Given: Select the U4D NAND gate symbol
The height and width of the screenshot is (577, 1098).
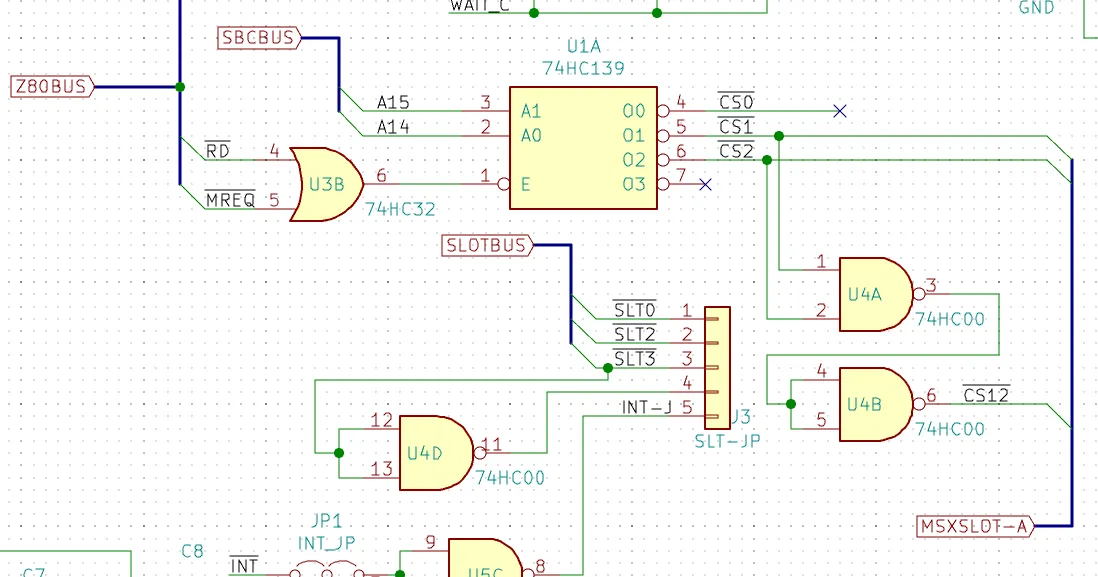Looking at the screenshot, I should coord(442,453).
